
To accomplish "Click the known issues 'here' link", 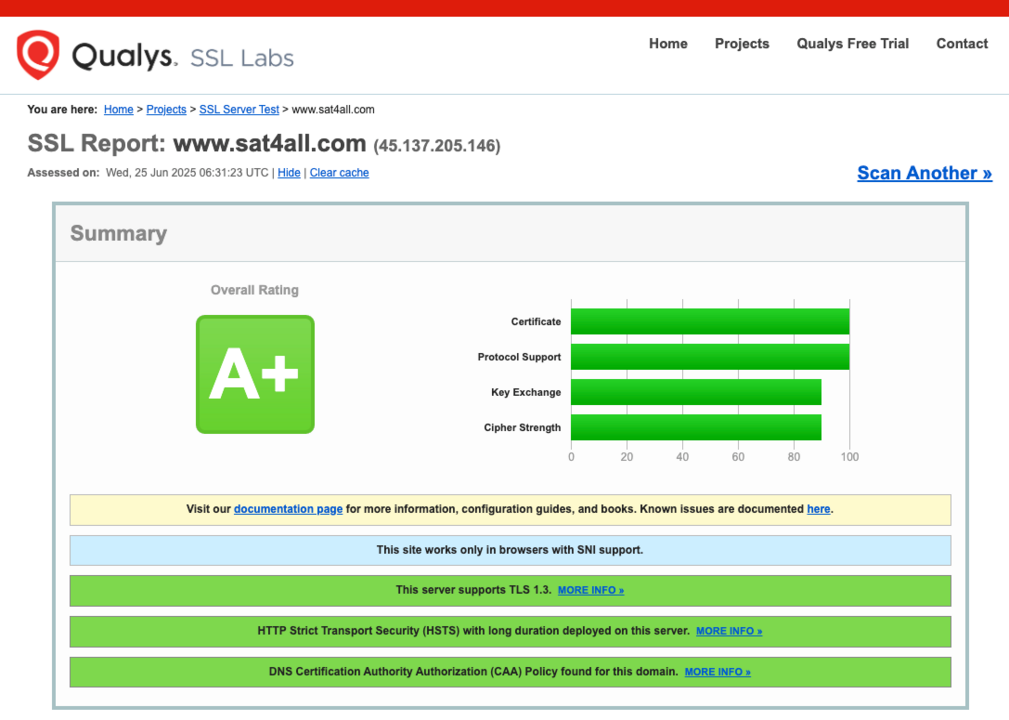I will (818, 509).
